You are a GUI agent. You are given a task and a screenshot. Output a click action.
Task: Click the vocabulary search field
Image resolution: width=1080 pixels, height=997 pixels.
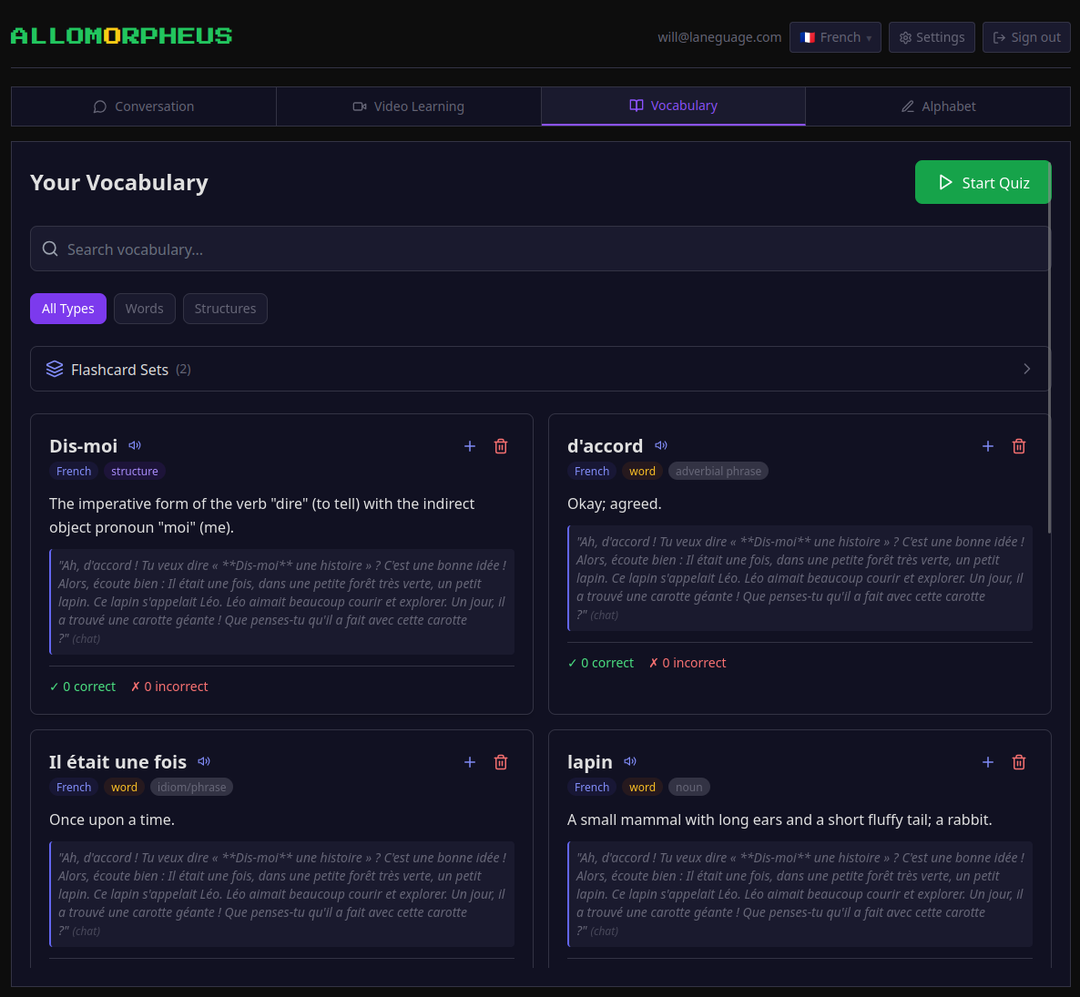(400, 248)
